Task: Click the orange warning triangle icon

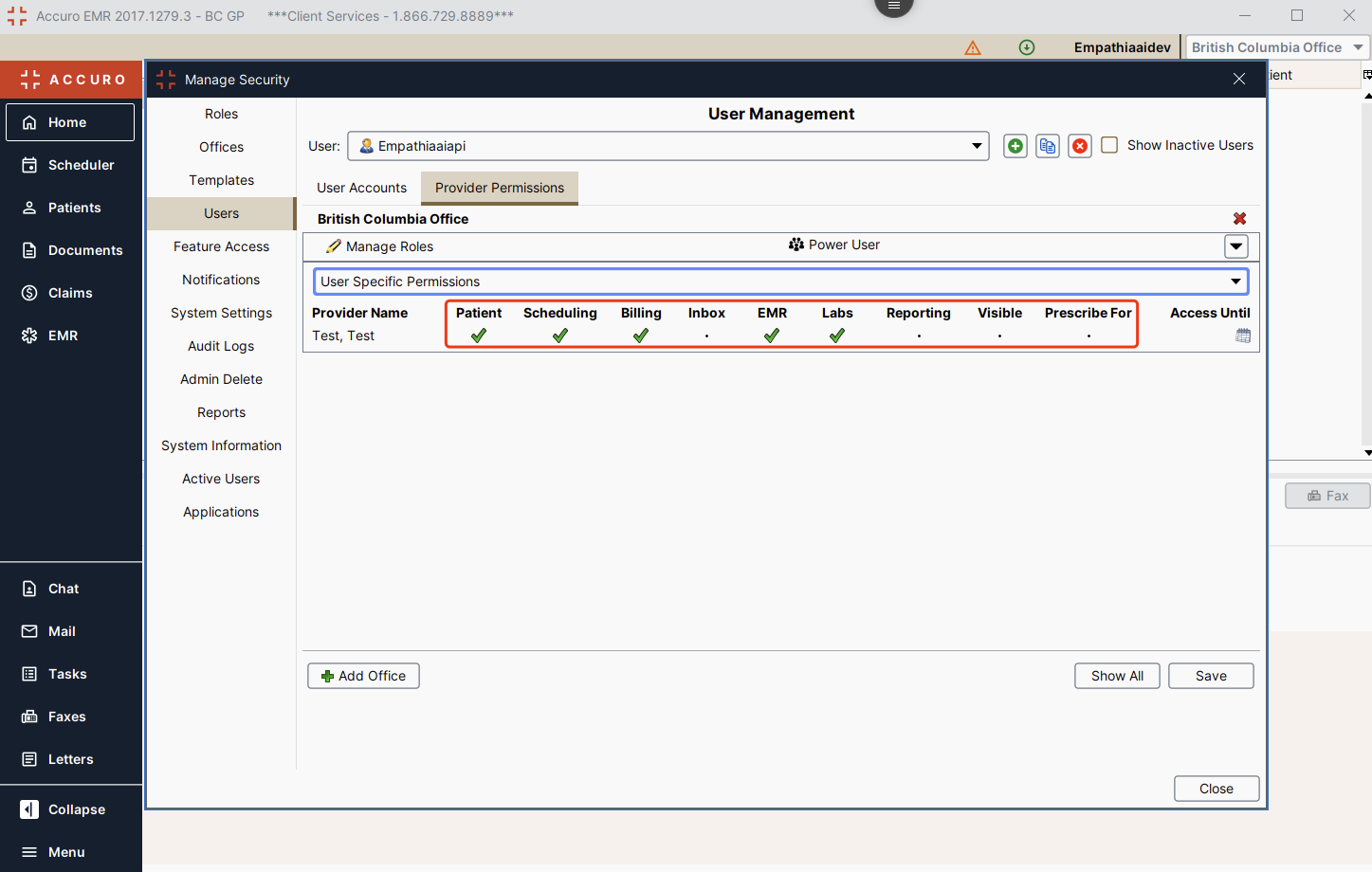Action: tap(973, 47)
